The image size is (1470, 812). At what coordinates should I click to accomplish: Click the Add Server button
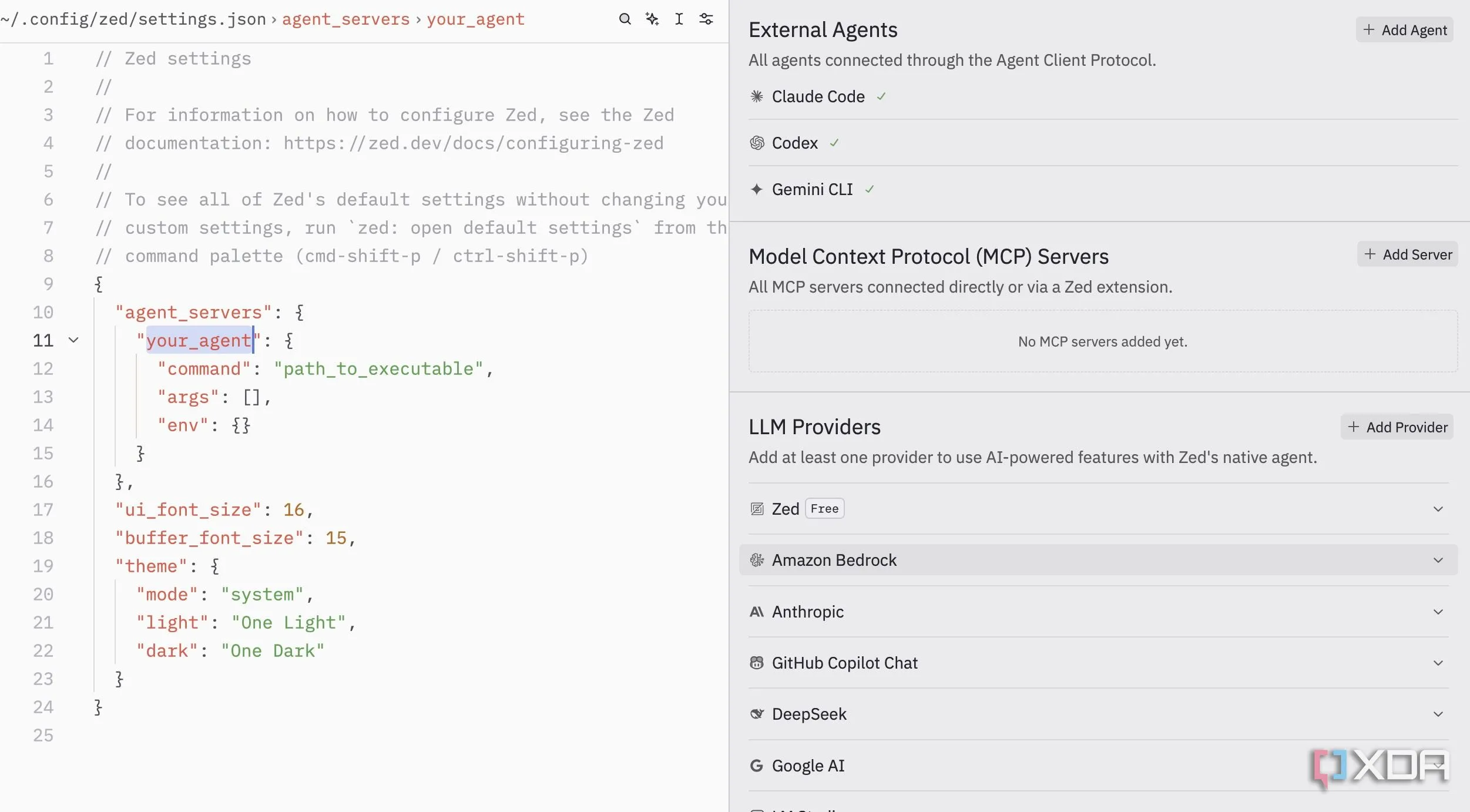[1407, 254]
